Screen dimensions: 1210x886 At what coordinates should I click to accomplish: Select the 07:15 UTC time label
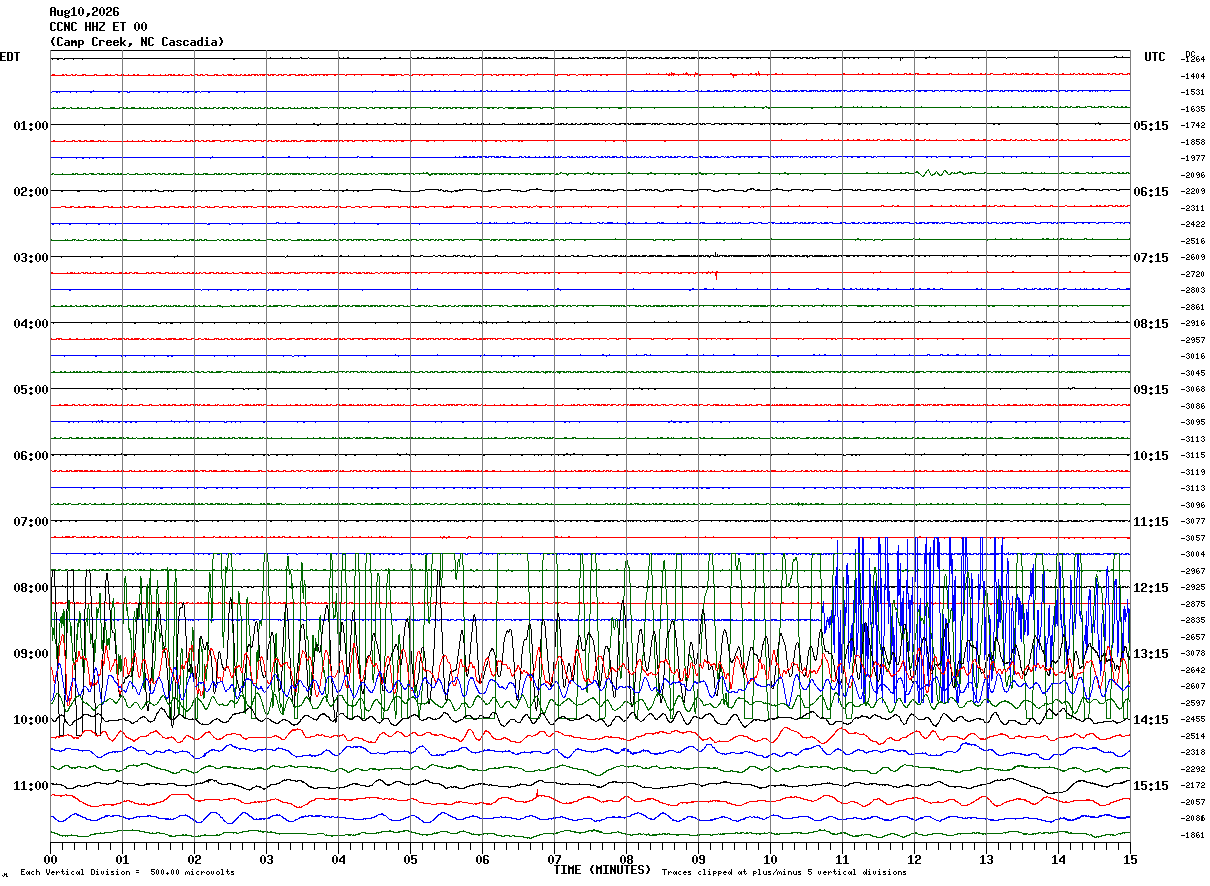pyautogui.click(x=1150, y=258)
